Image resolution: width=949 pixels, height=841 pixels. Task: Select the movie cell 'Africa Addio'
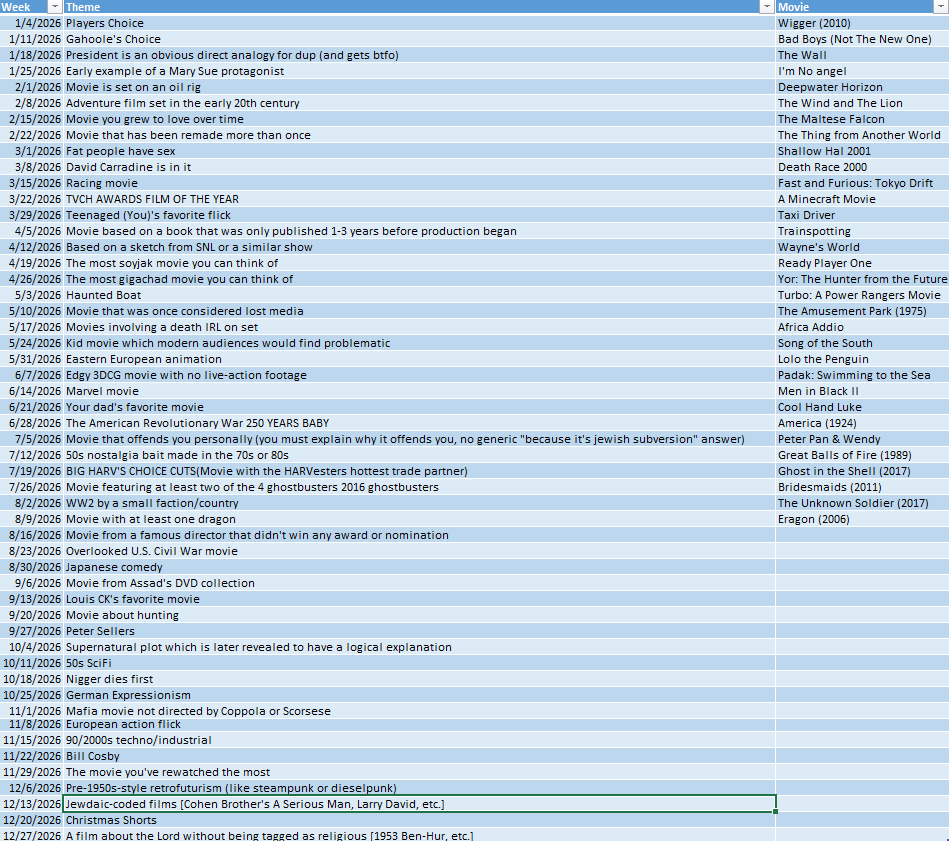click(862, 327)
